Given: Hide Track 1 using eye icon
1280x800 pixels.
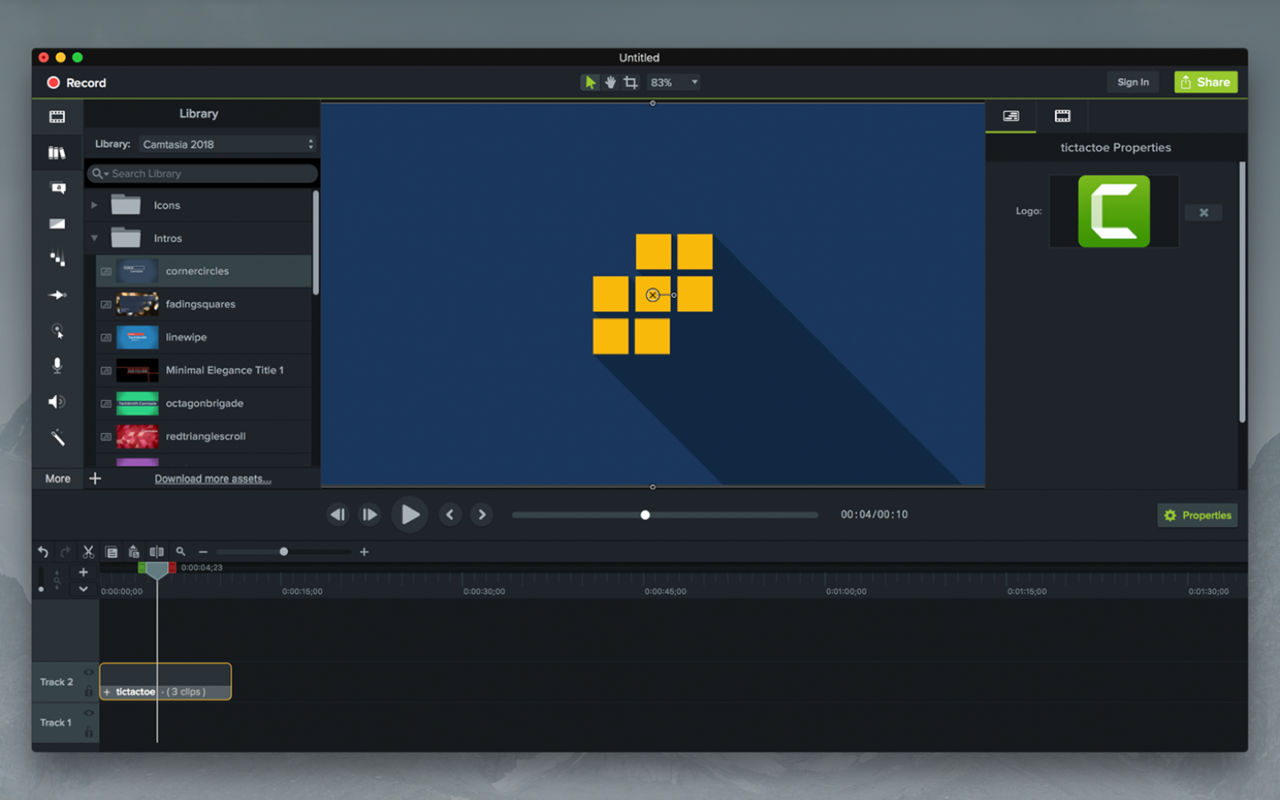Looking at the screenshot, I should pyautogui.click(x=89, y=714).
